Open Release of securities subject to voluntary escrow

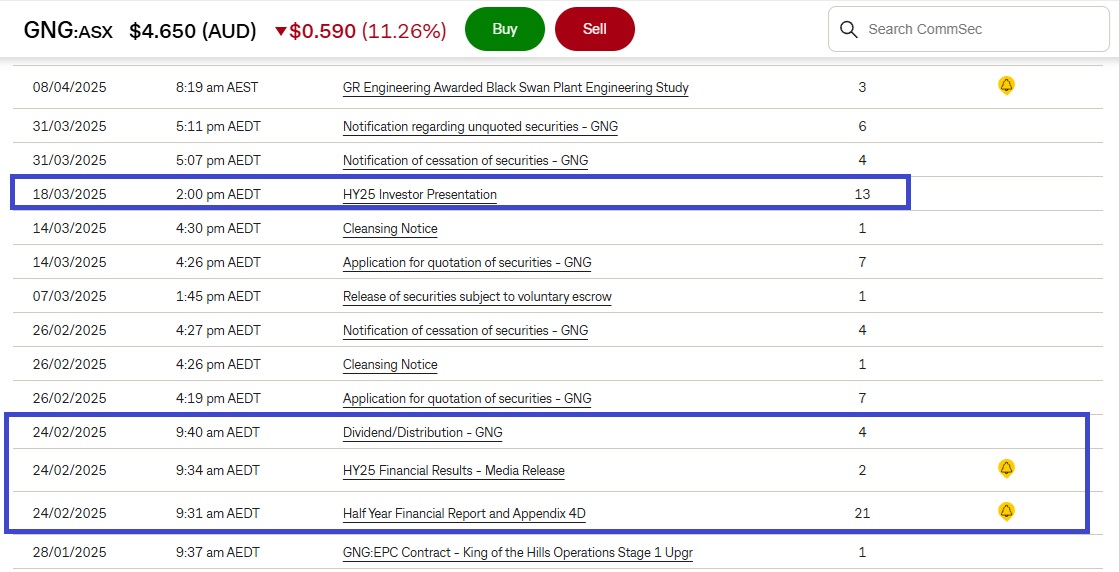pos(477,296)
